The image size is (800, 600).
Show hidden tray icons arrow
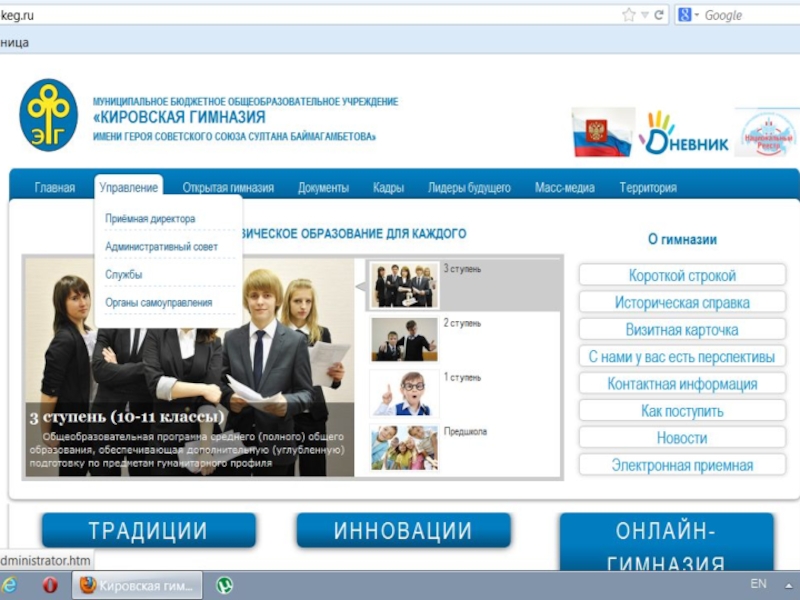click(x=789, y=585)
